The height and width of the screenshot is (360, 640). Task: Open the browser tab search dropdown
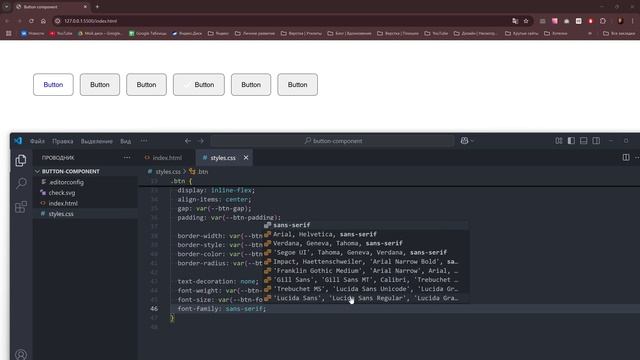(x=6, y=7)
